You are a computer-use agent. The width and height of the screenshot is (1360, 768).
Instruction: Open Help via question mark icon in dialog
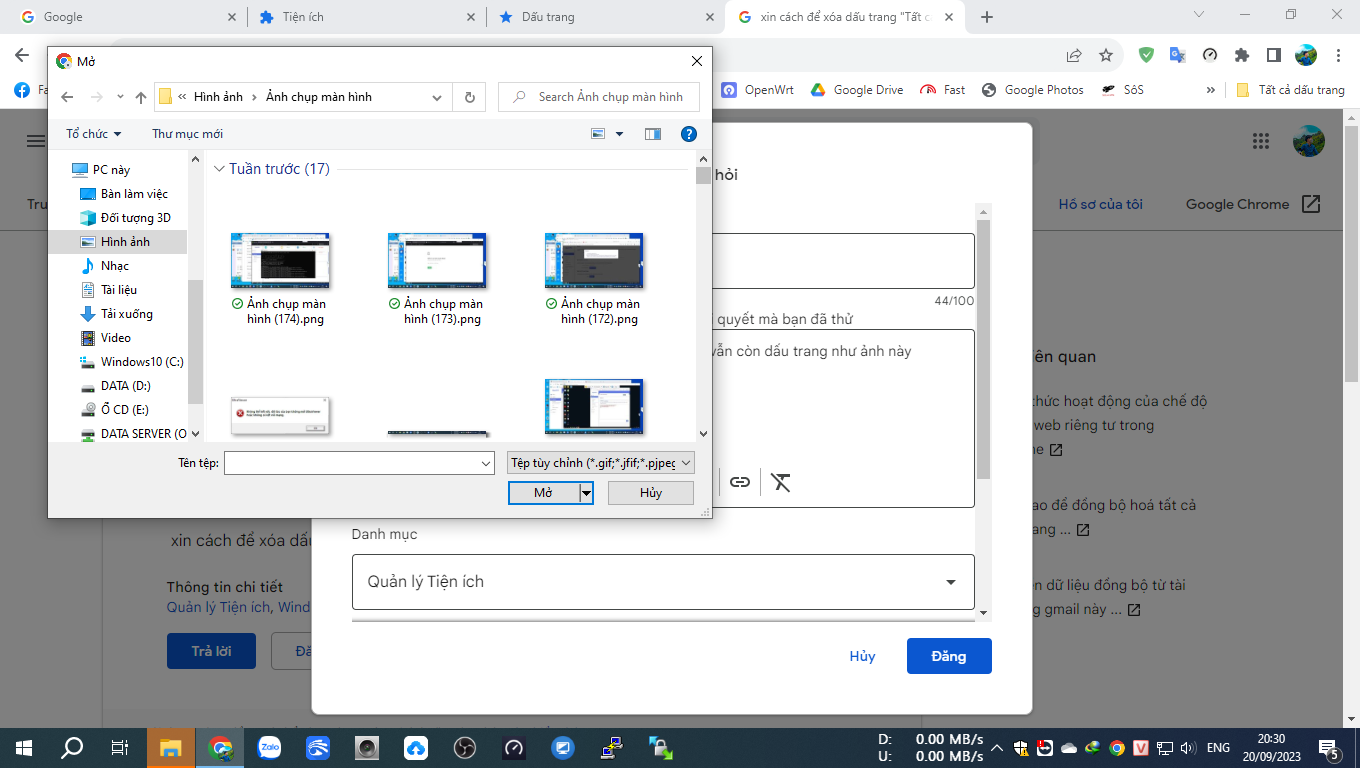(x=688, y=133)
